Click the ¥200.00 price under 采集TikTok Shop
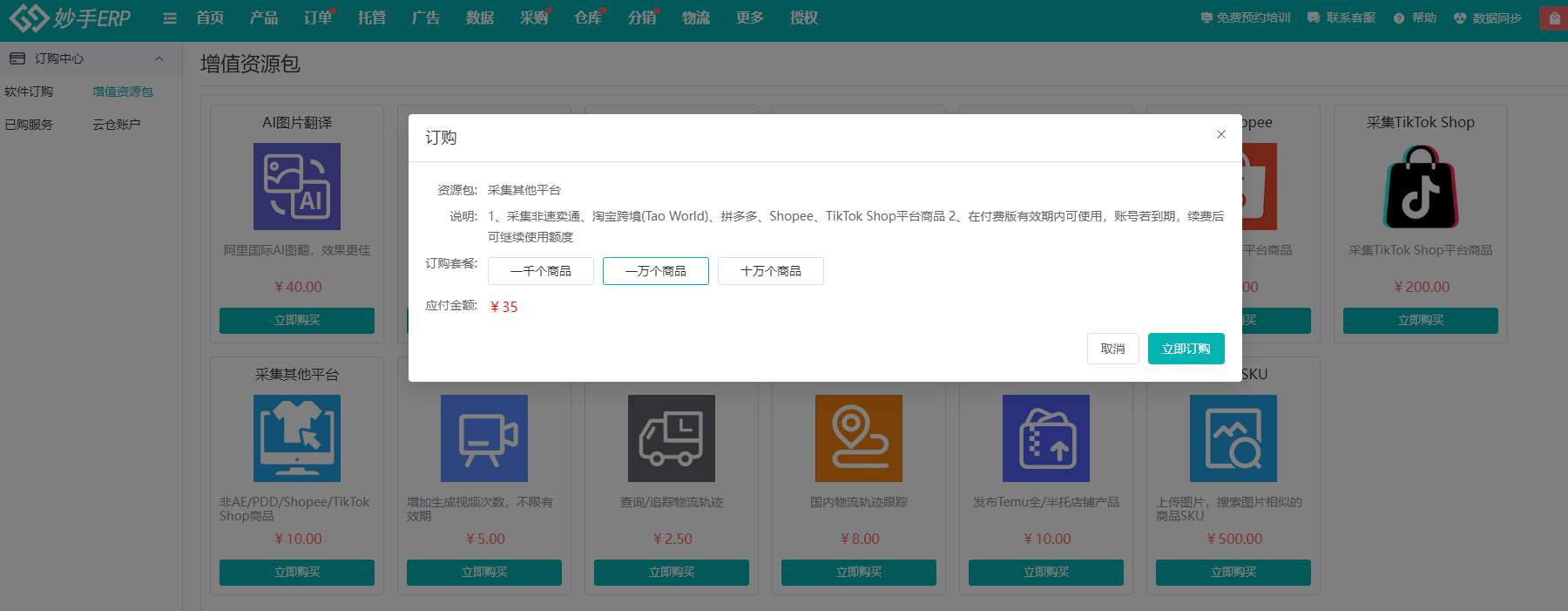This screenshot has height=611, width=1568. [1422, 287]
